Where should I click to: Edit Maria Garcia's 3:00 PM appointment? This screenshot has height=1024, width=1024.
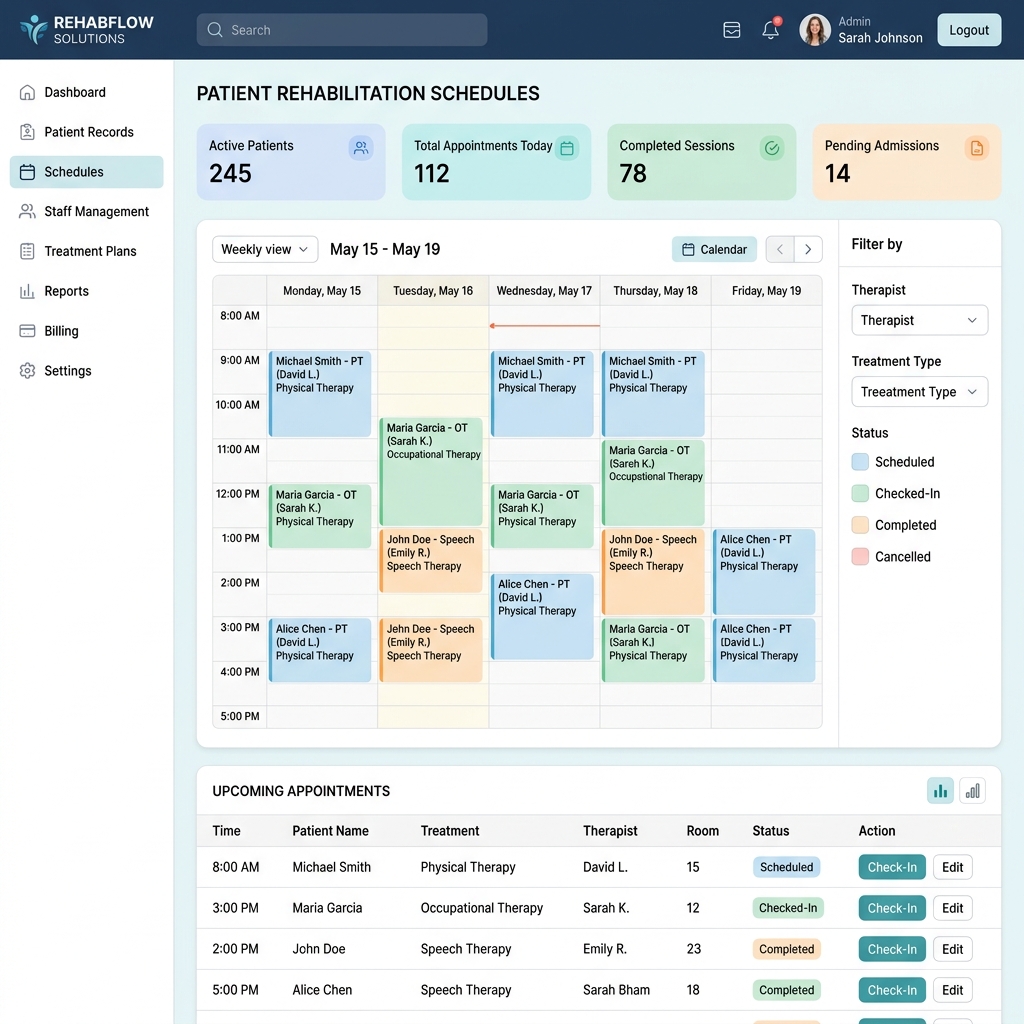pos(952,908)
